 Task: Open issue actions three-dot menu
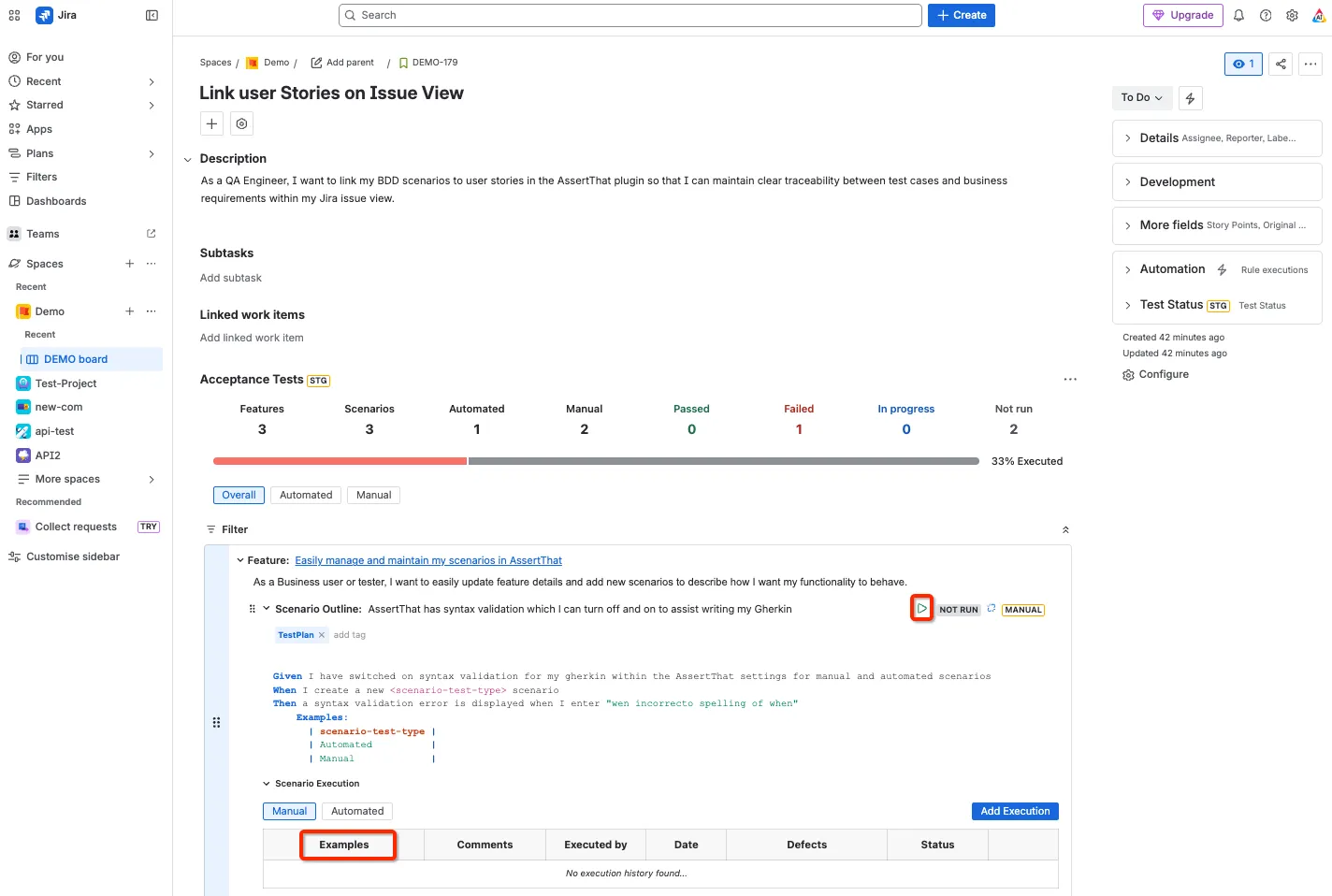pyautogui.click(x=1310, y=64)
